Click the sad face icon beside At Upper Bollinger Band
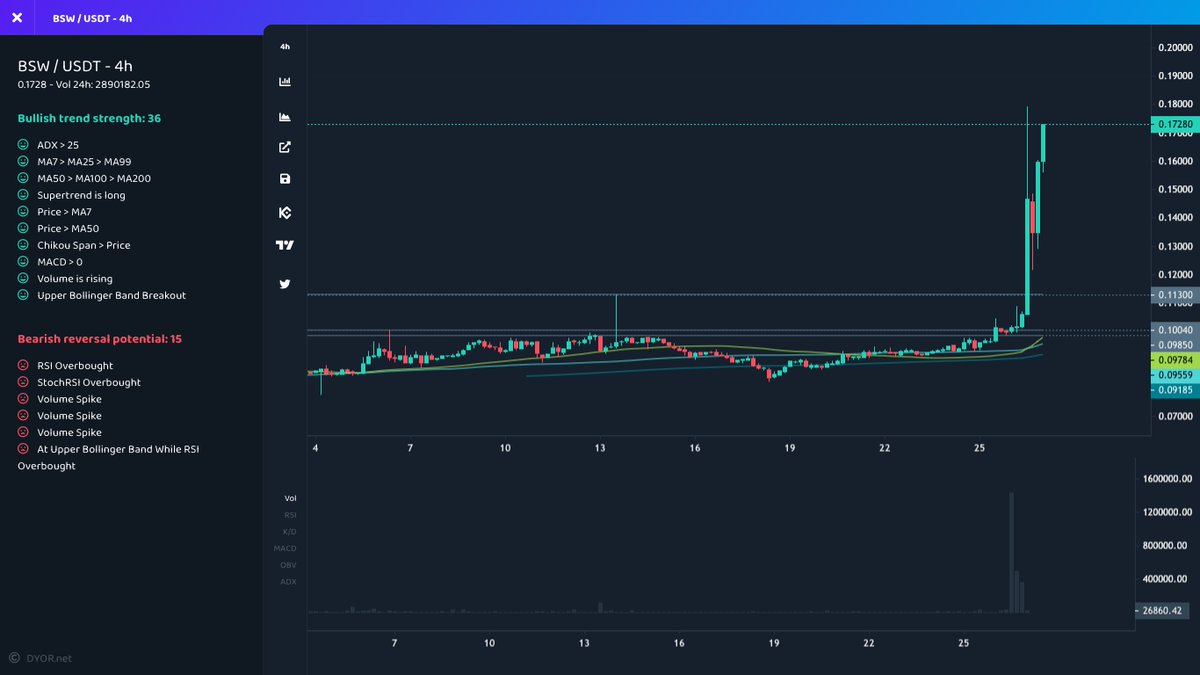The width and height of the screenshot is (1200, 675). point(23,449)
